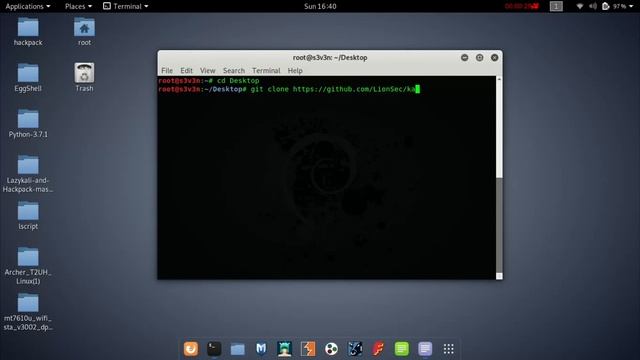This screenshot has width=640, height=360.
Task: Open the root home folder on desktop
Action: (84, 32)
